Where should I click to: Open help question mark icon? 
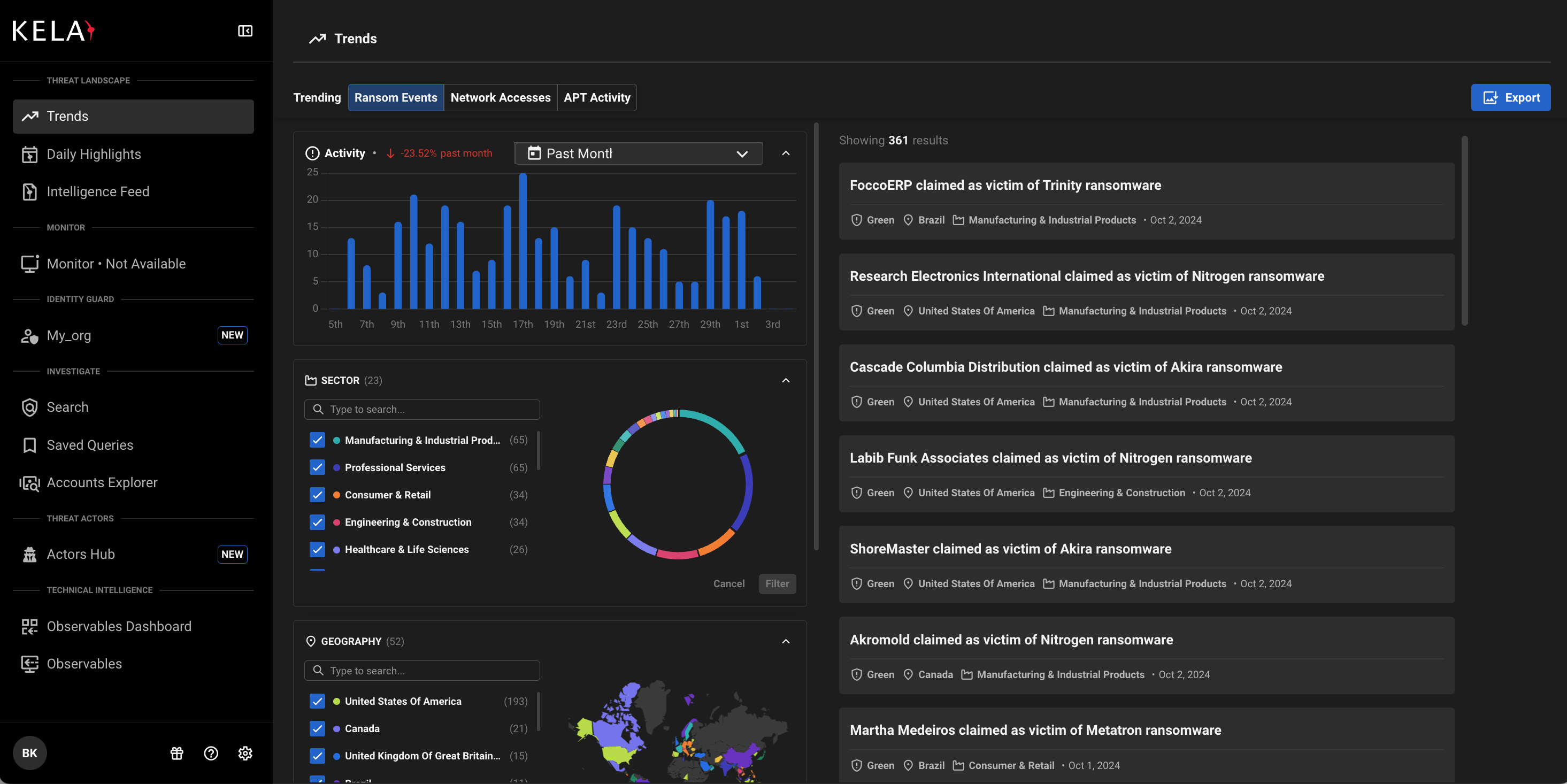(x=211, y=753)
